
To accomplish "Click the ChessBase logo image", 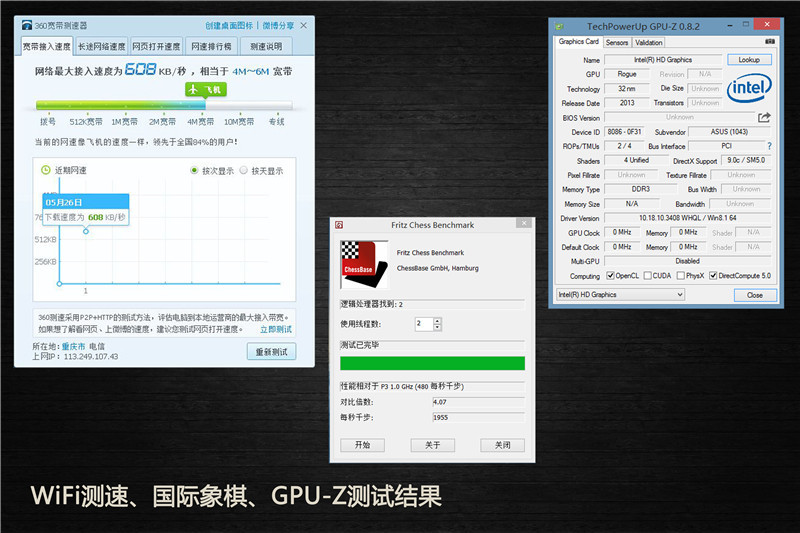I will point(364,264).
